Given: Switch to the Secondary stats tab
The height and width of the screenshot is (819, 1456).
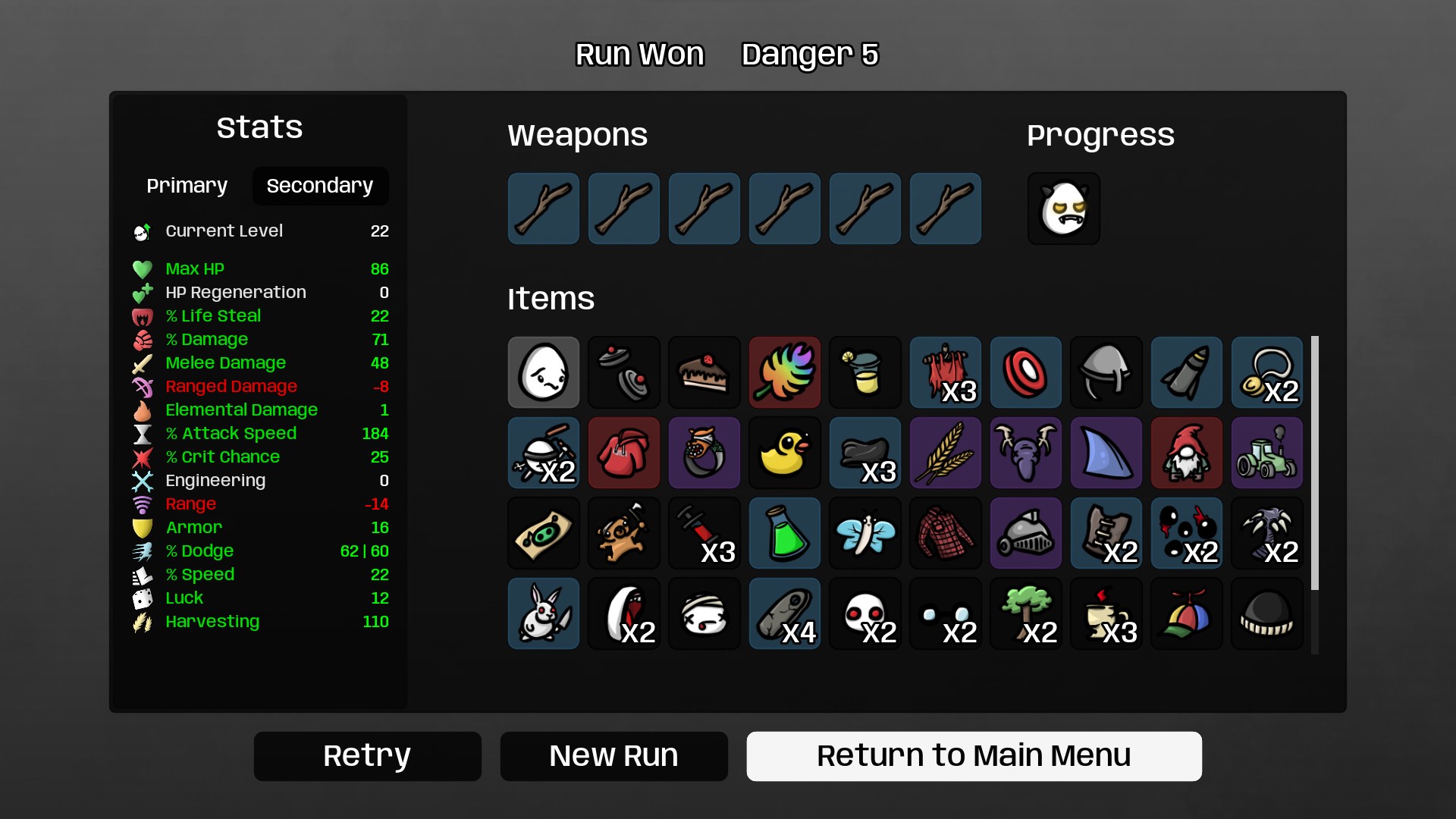Looking at the screenshot, I should pyautogui.click(x=320, y=186).
